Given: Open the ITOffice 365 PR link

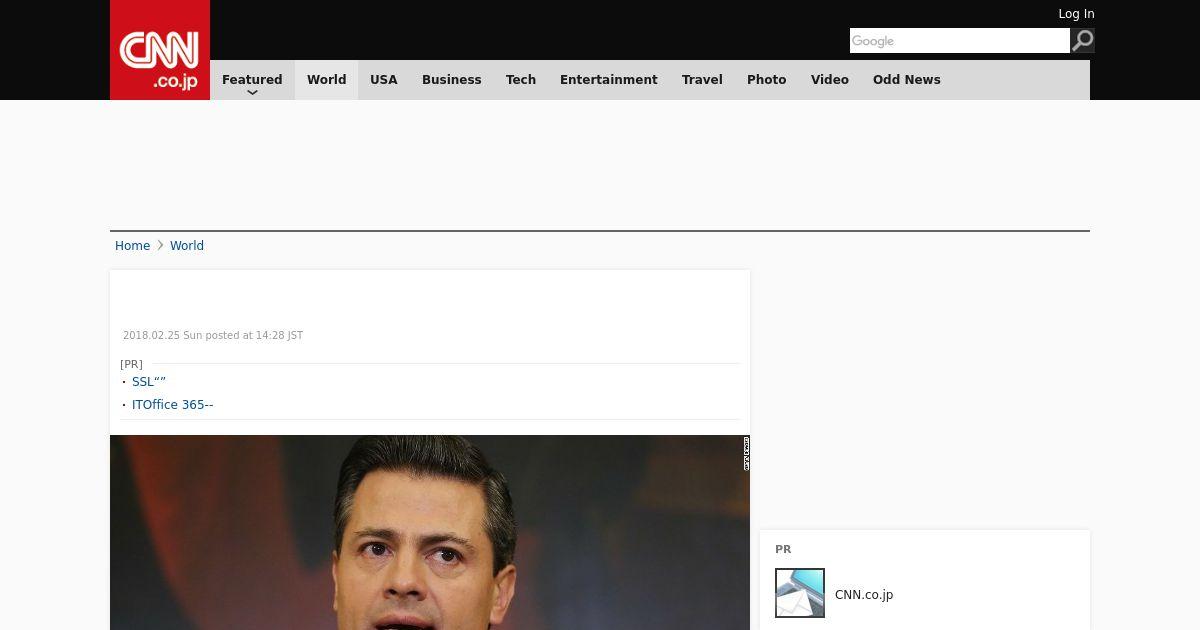Looking at the screenshot, I should [x=173, y=405].
